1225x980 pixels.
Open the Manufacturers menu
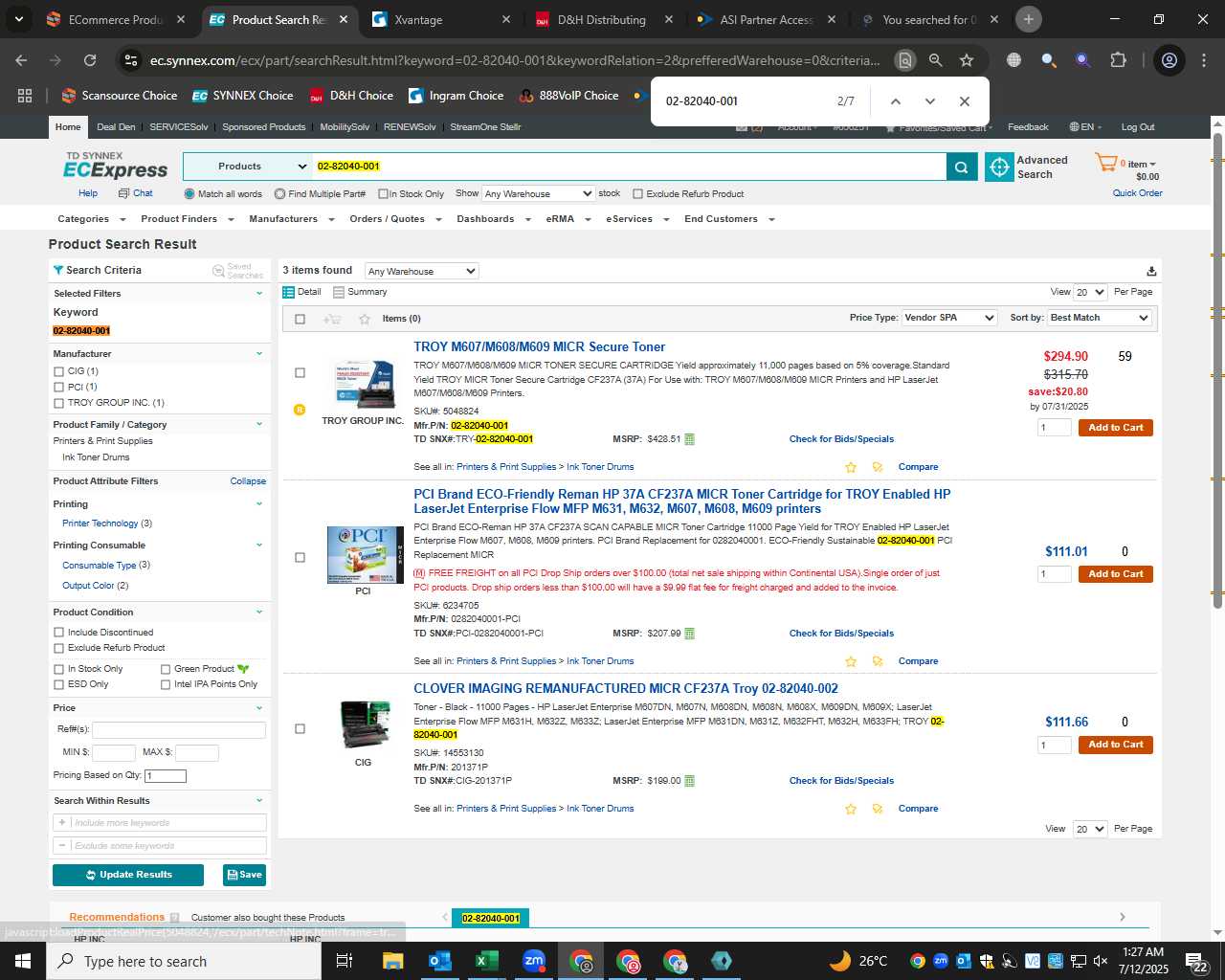coord(291,219)
